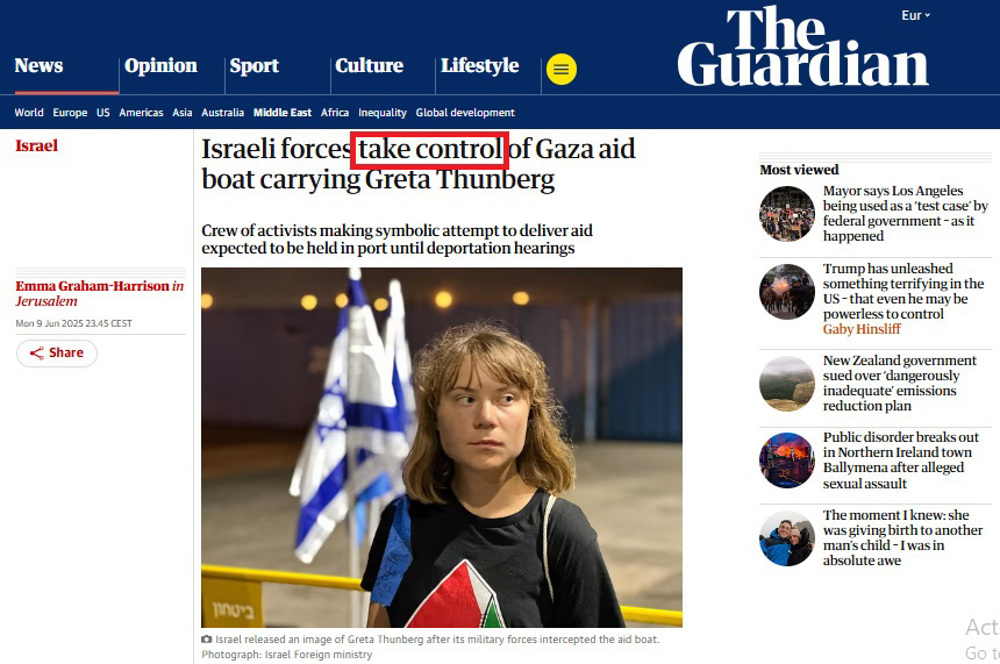The image size is (1000, 664).
Task: Open the yellow hamburger menu button
Action: pos(561,69)
